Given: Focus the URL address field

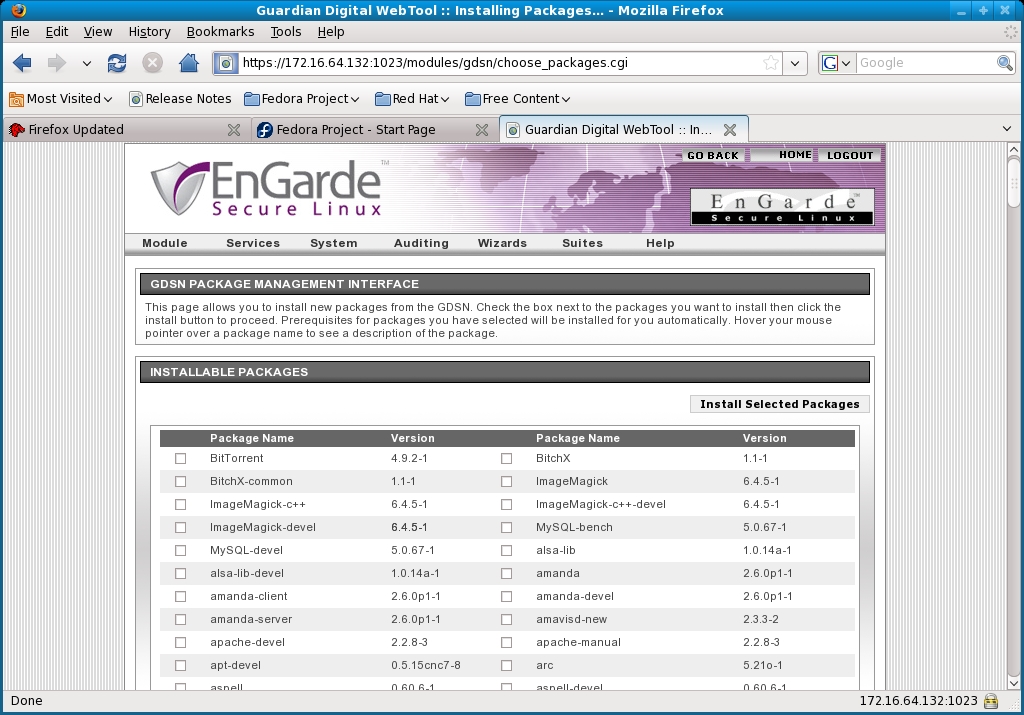Looking at the screenshot, I should (x=500, y=63).
